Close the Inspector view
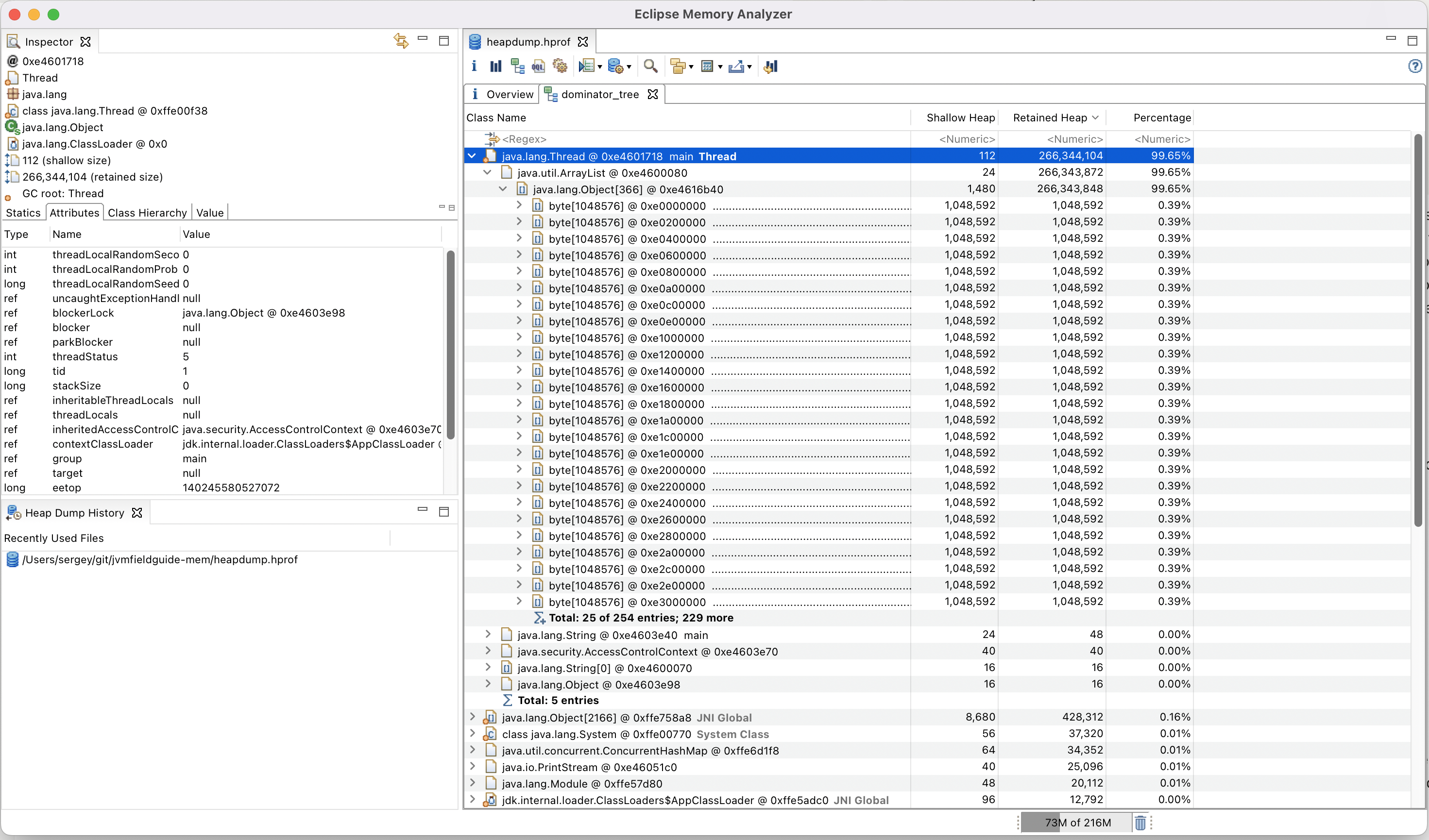Viewport: 1429px width, 840px height. coord(85,41)
